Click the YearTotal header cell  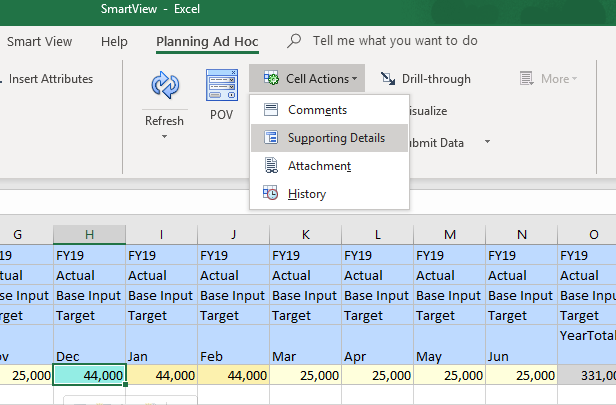pyautogui.click(x=587, y=345)
